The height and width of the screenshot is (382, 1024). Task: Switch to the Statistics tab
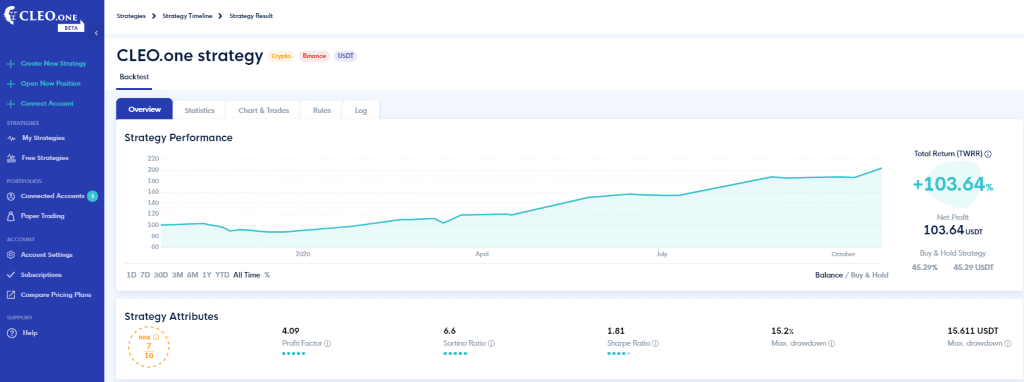pyautogui.click(x=199, y=110)
